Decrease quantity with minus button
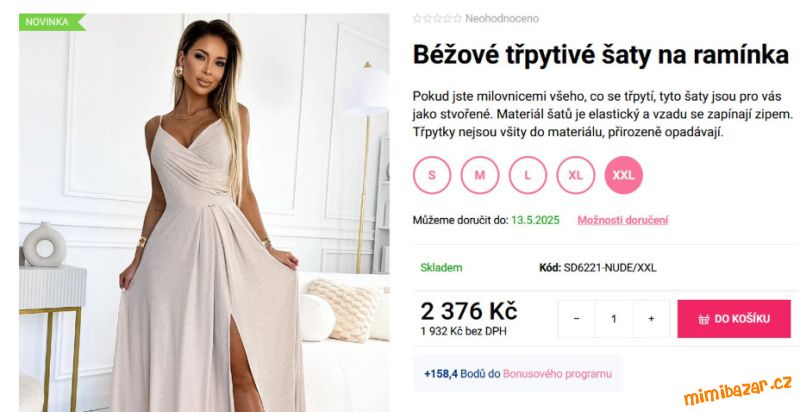800x412 pixels. coord(577,319)
